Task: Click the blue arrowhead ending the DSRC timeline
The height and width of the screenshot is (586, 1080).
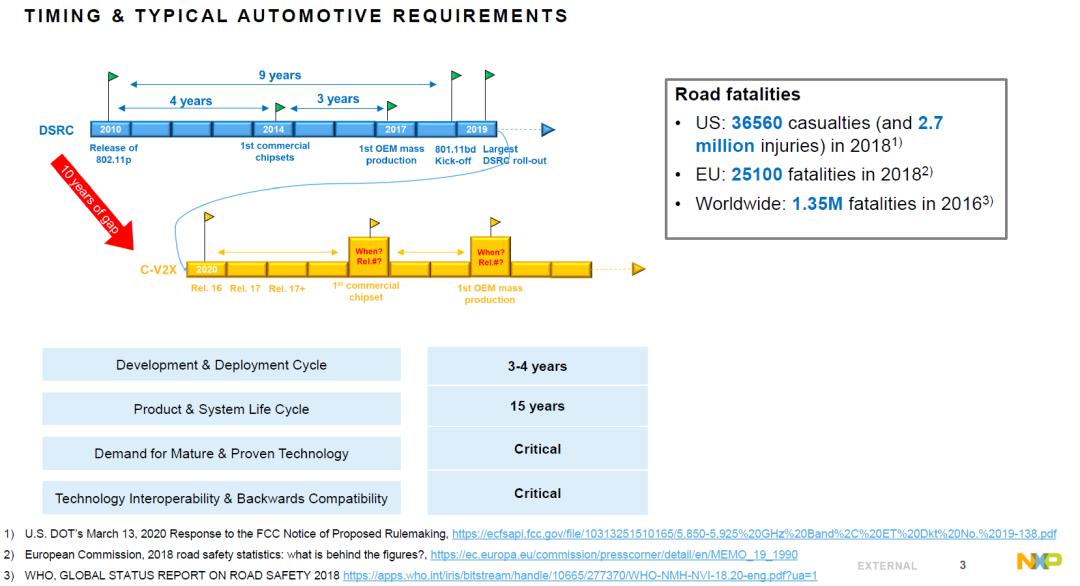Action: (x=547, y=129)
